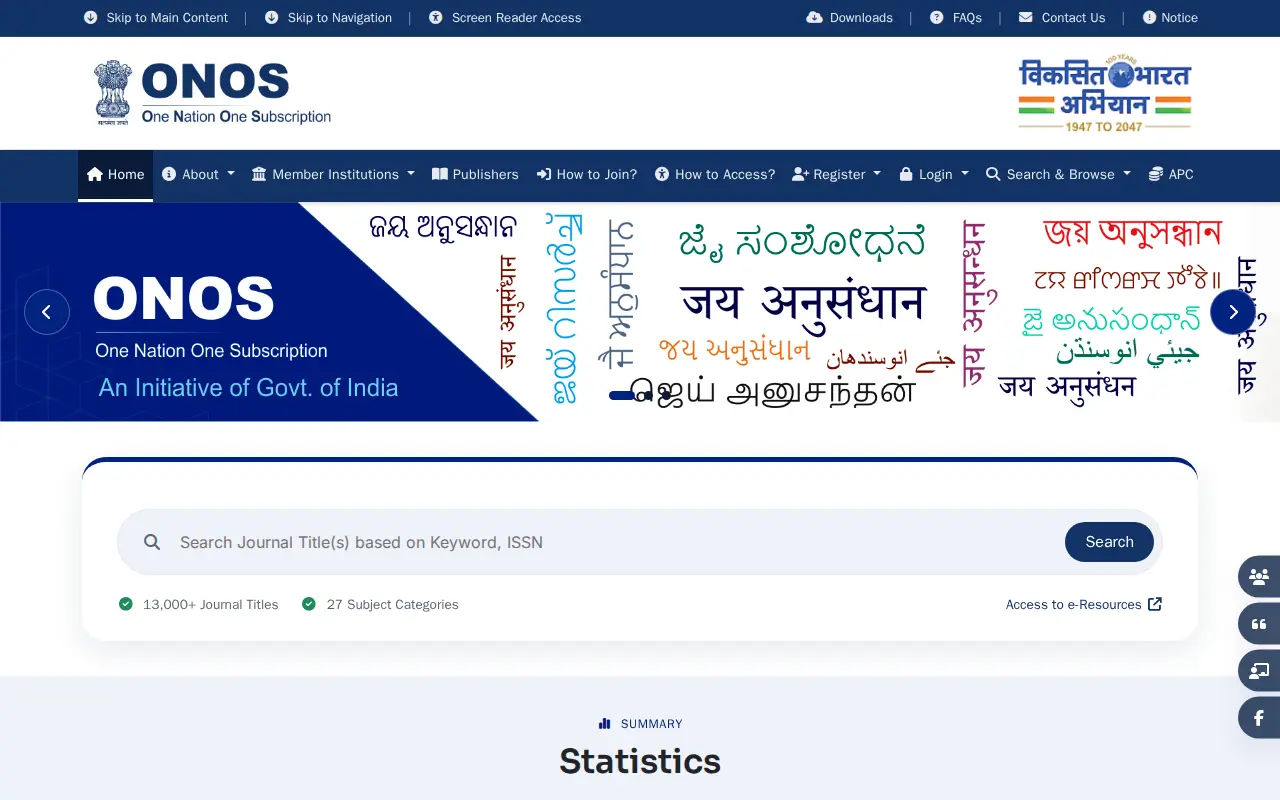1280x800 pixels.
Task: Click the '13,000+ Journal Titles' text
Action: (x=211, y=604)
